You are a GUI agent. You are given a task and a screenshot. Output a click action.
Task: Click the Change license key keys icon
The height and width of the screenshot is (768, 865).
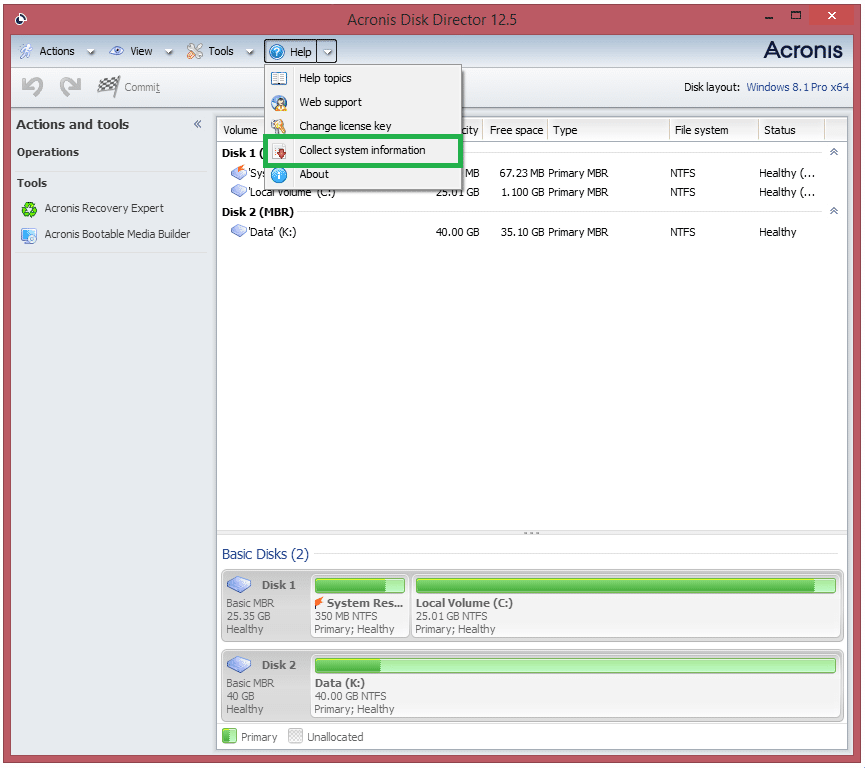coord(279,126)
